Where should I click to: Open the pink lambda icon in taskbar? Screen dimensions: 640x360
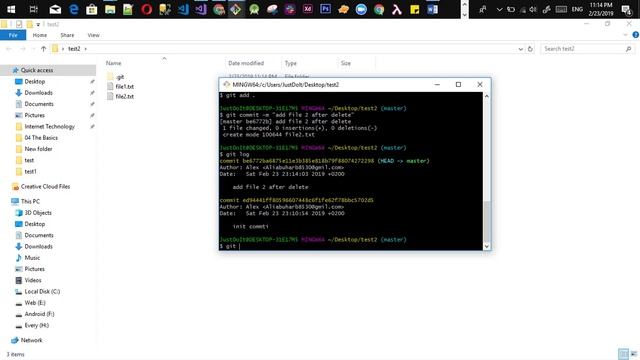coord(397,9)
